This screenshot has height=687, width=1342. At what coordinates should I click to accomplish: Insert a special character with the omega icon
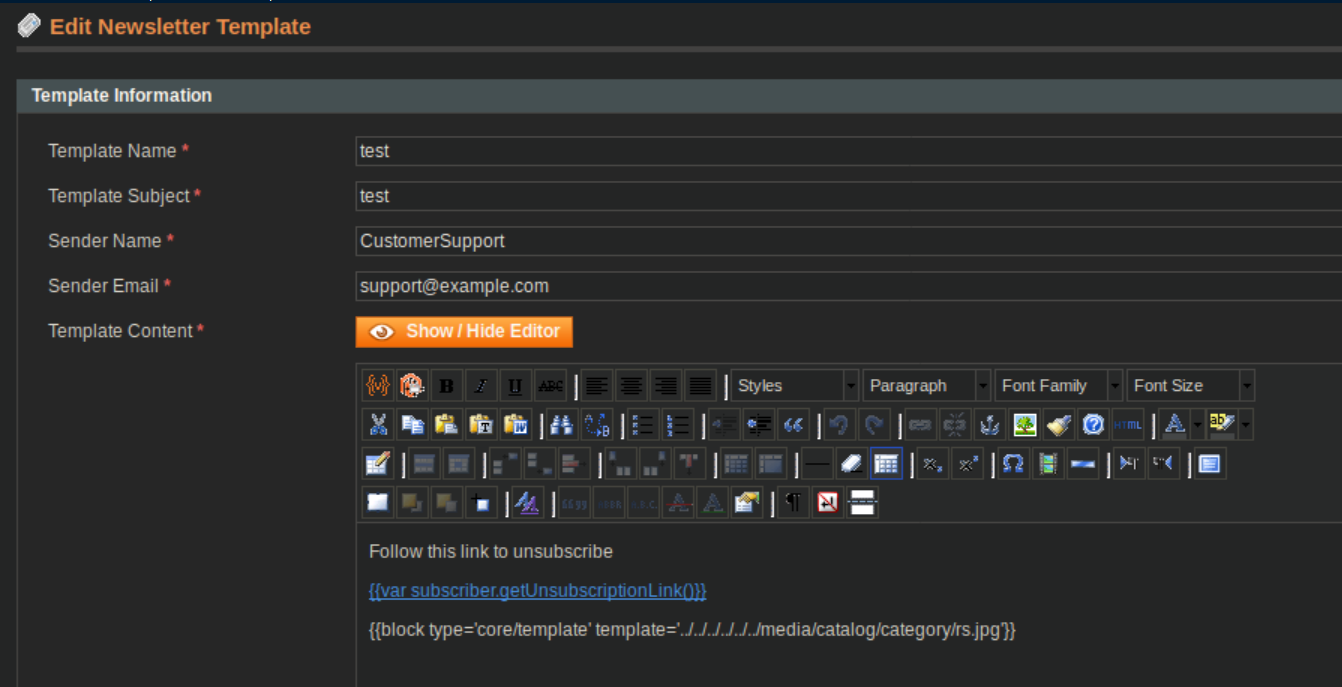1014,464
